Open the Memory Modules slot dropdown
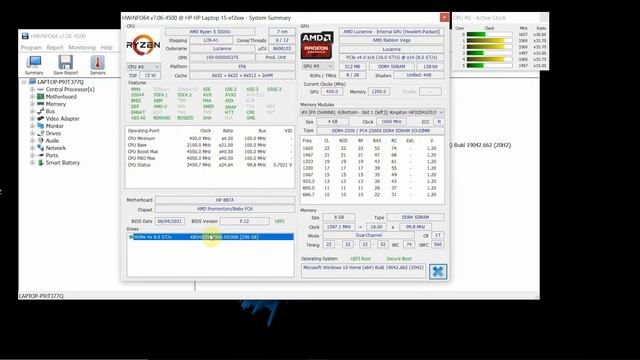This screenshot has width=640, height=360. pos(372,112)
